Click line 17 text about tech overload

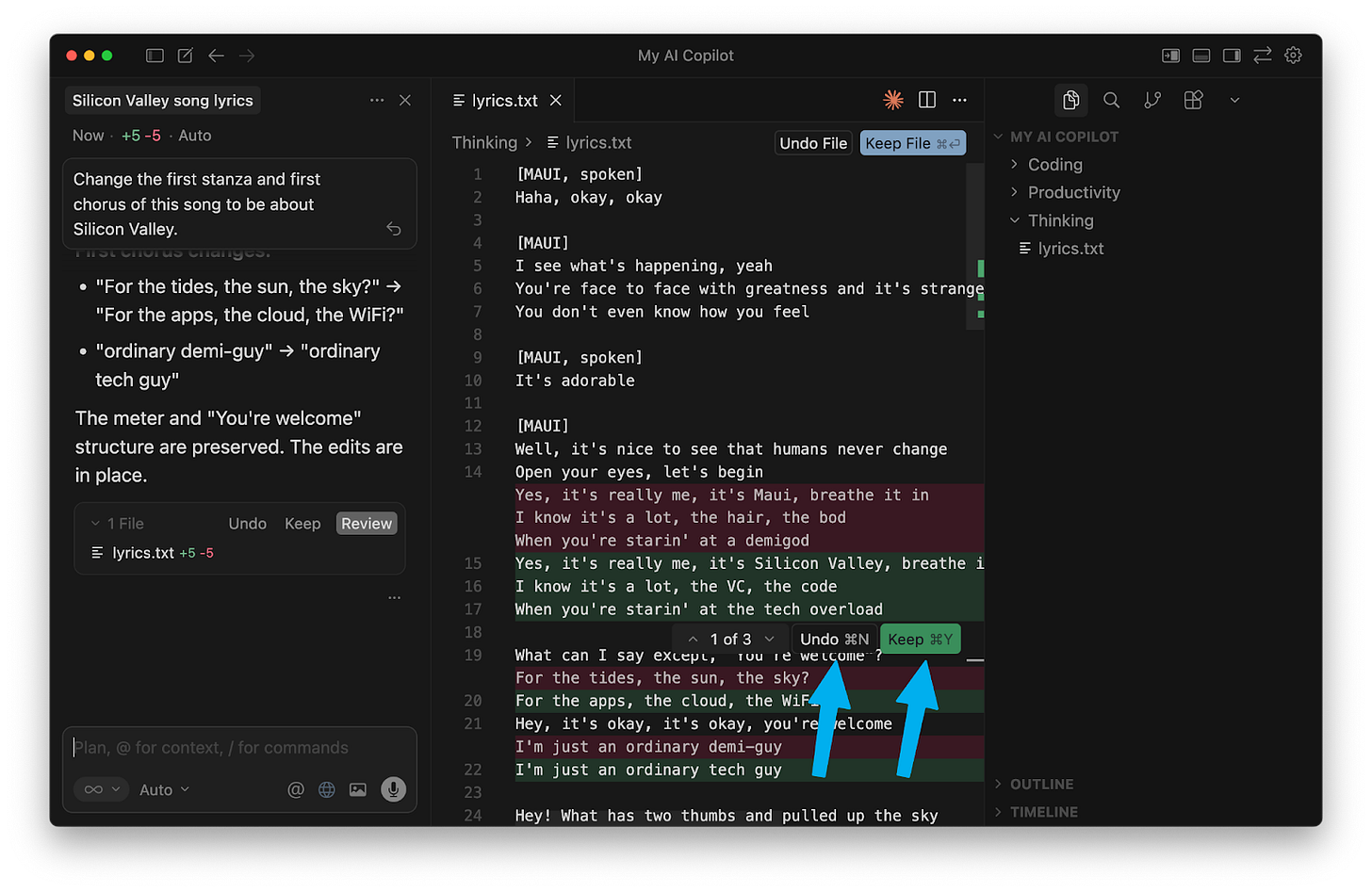(698, 609)
